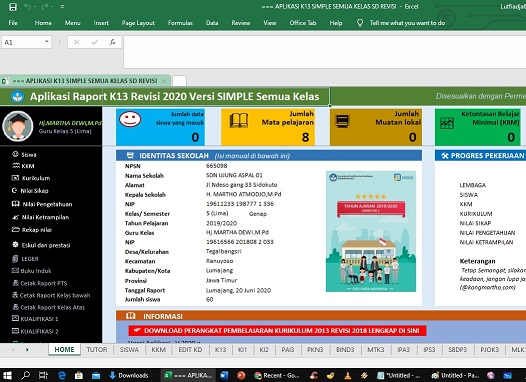Click the Name Box showing A1
The width and height of the screenshot is (526, 382).
coord(23,42)
